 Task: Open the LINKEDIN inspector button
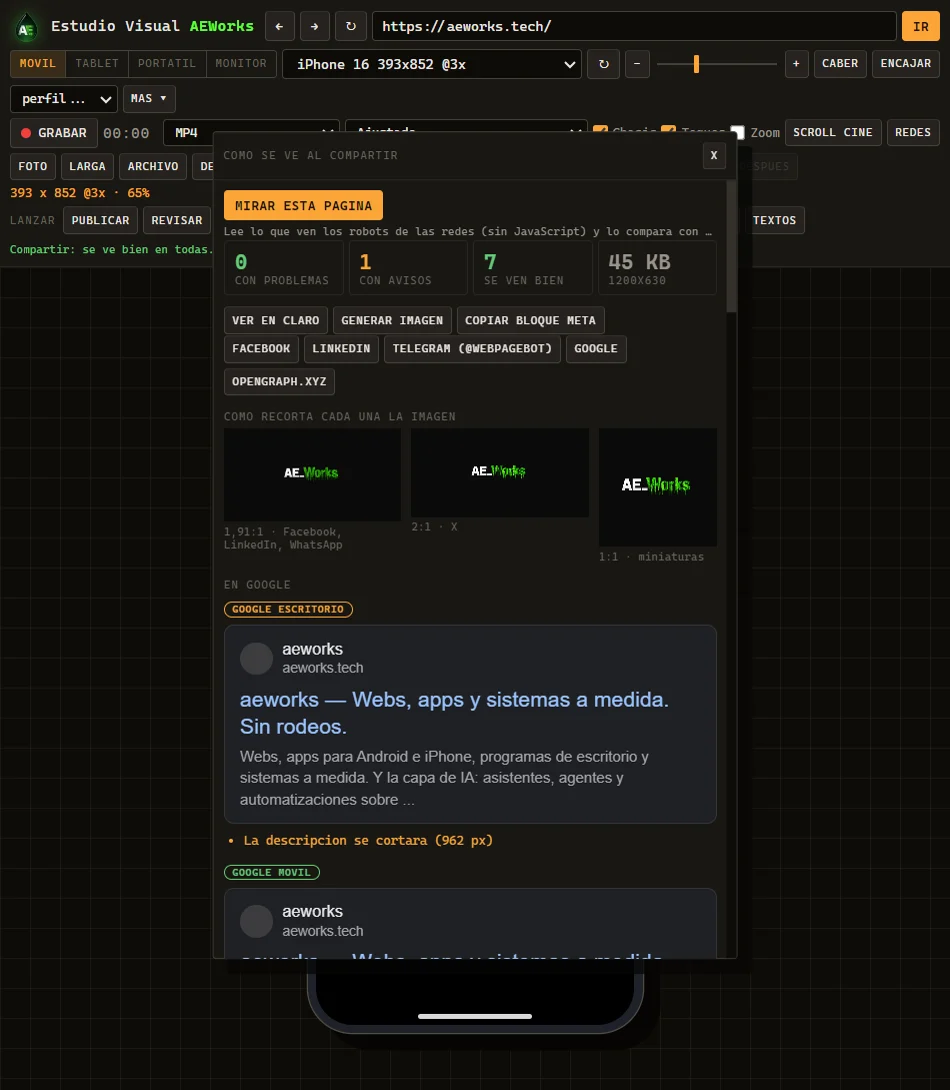pyautogui.click(x=341, y=348)
